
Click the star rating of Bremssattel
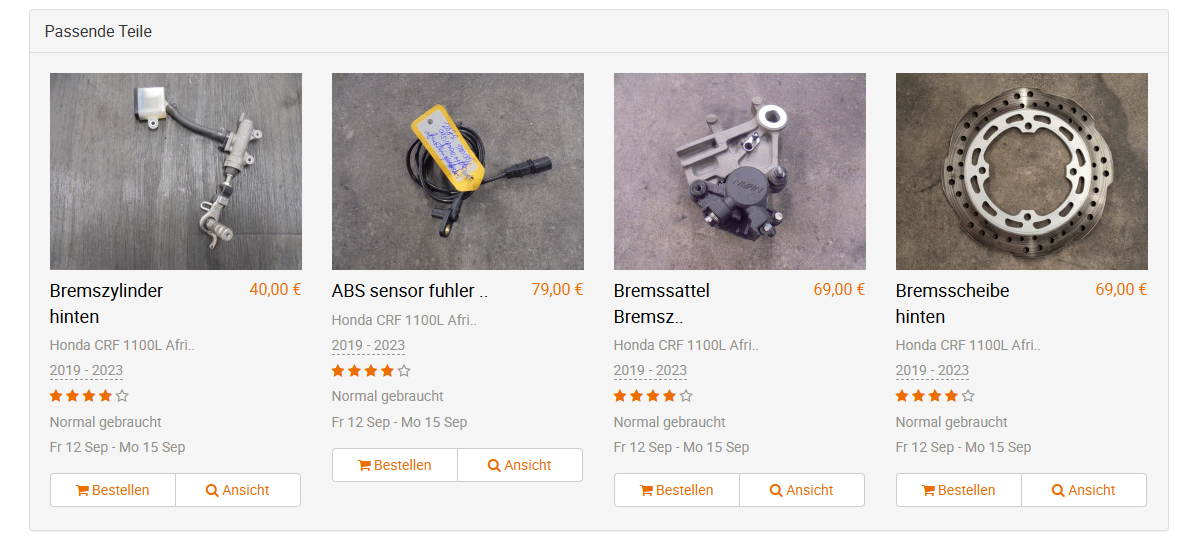pyautogui.click(x=653, y=396)
